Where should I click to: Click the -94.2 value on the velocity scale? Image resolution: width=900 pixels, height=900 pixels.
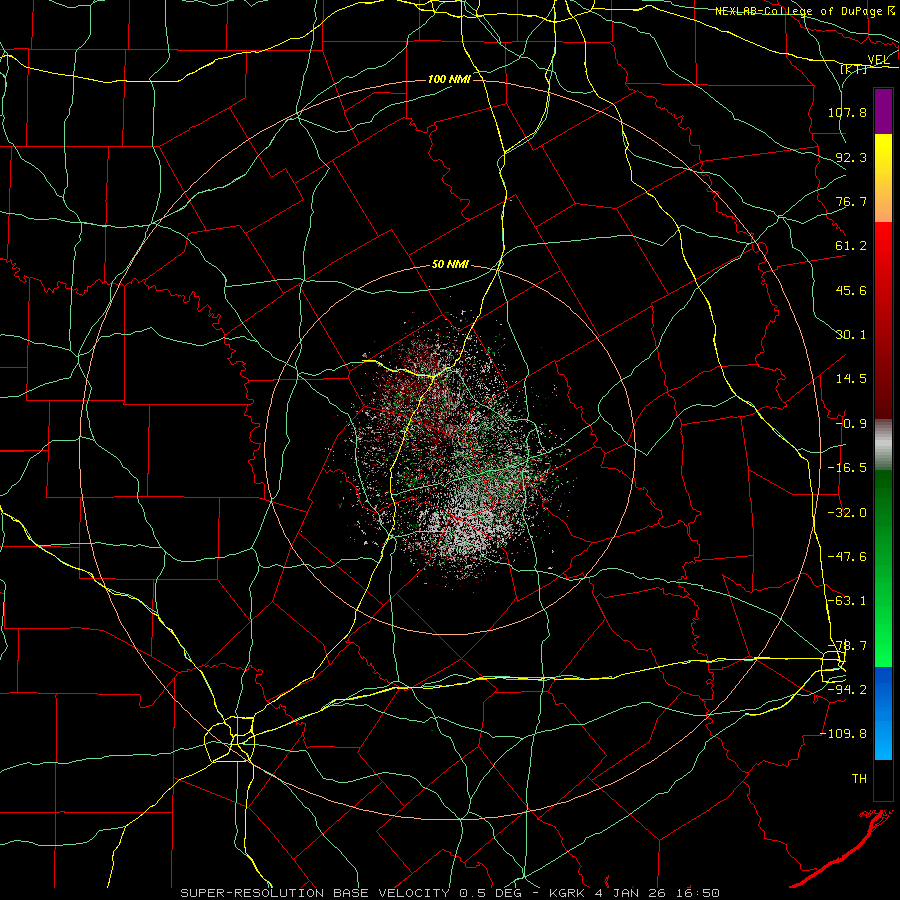tap(847, 690)
